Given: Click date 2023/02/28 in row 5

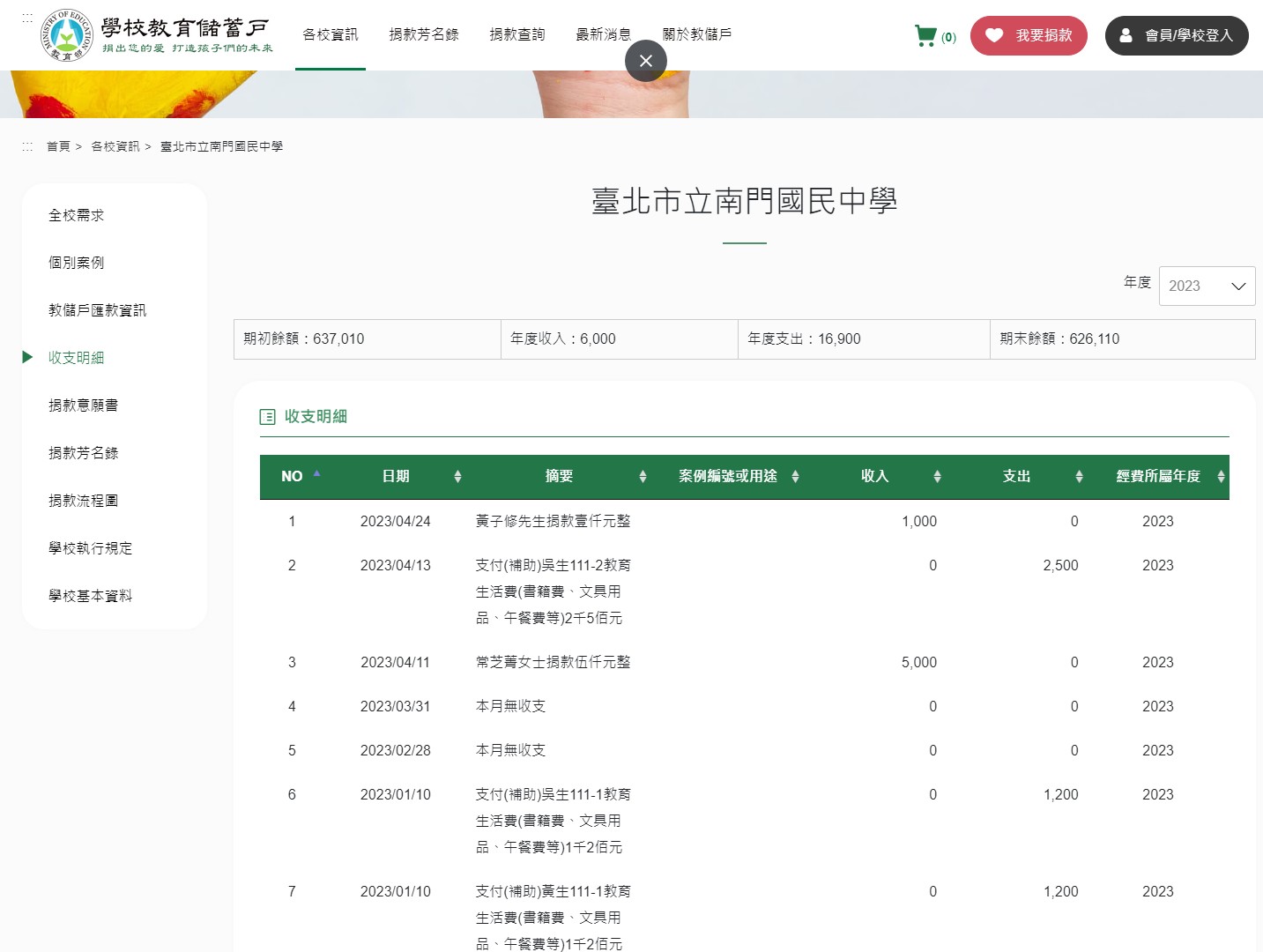Looking at the screenshot, I should (x=396, y=750).
